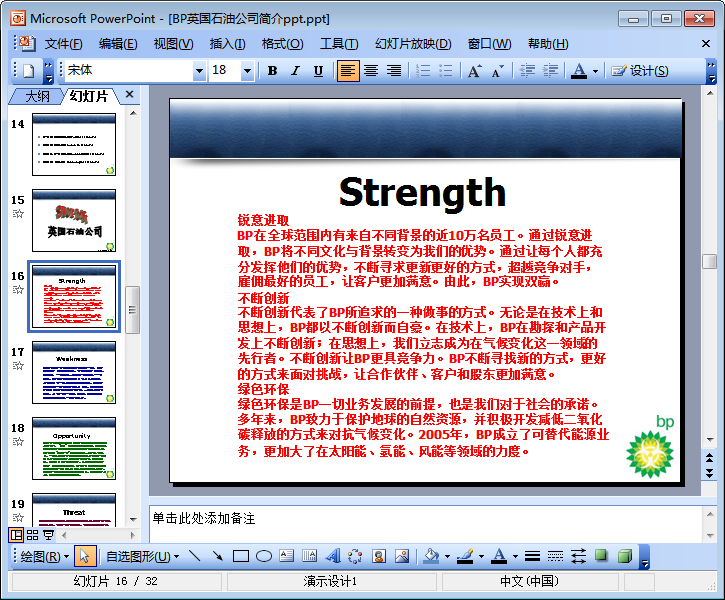The image size is (725, 600).
Task: Click Decrease Indent icon
Action: point(527,71)
